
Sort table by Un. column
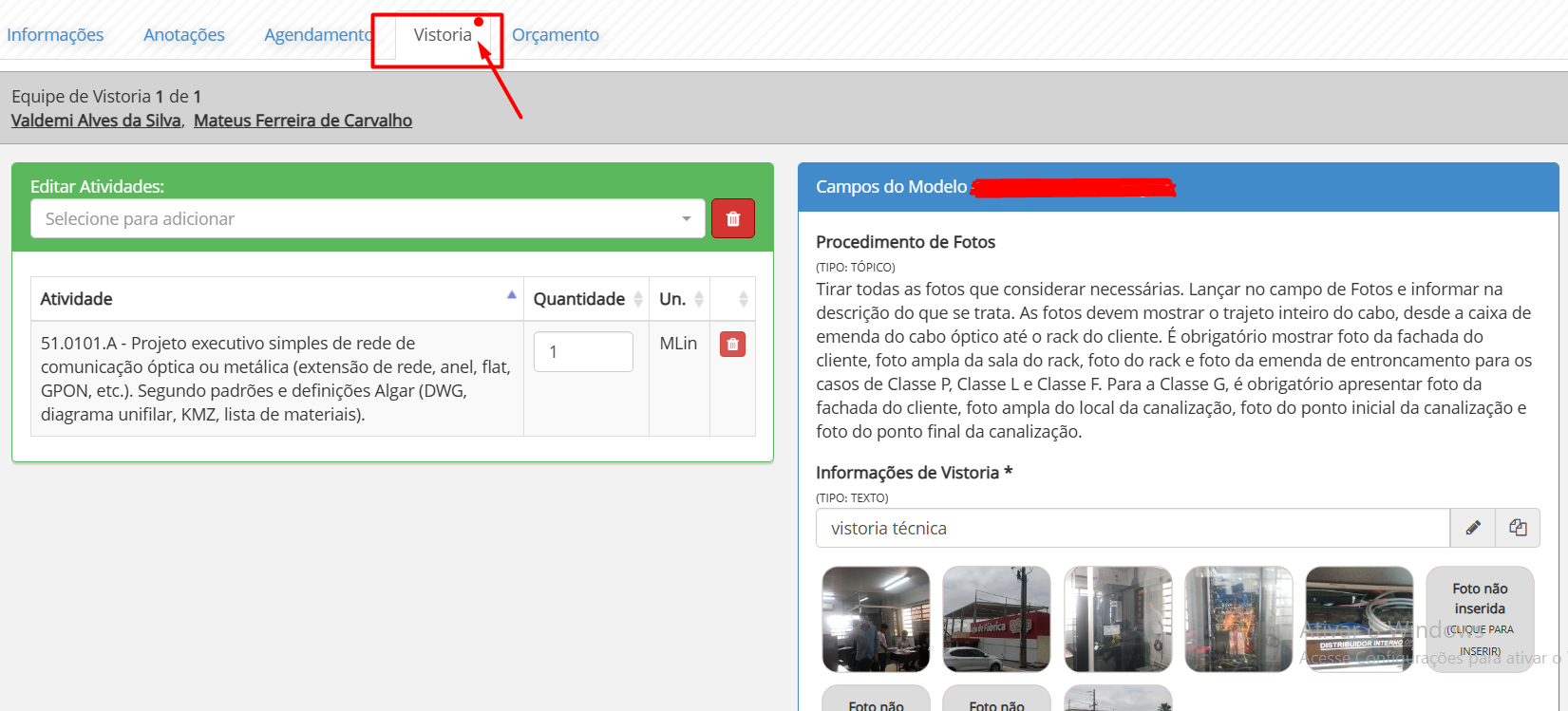(699, 299)
